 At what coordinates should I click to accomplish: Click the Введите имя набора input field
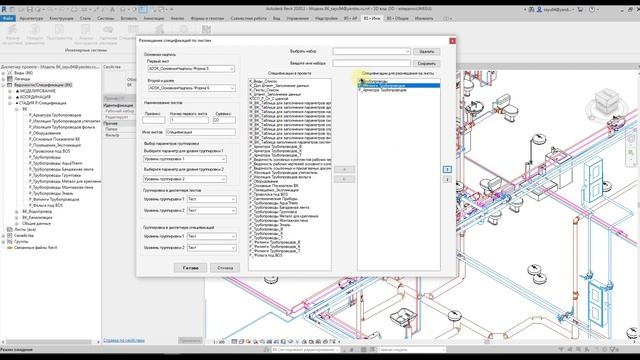pos(371,63)
